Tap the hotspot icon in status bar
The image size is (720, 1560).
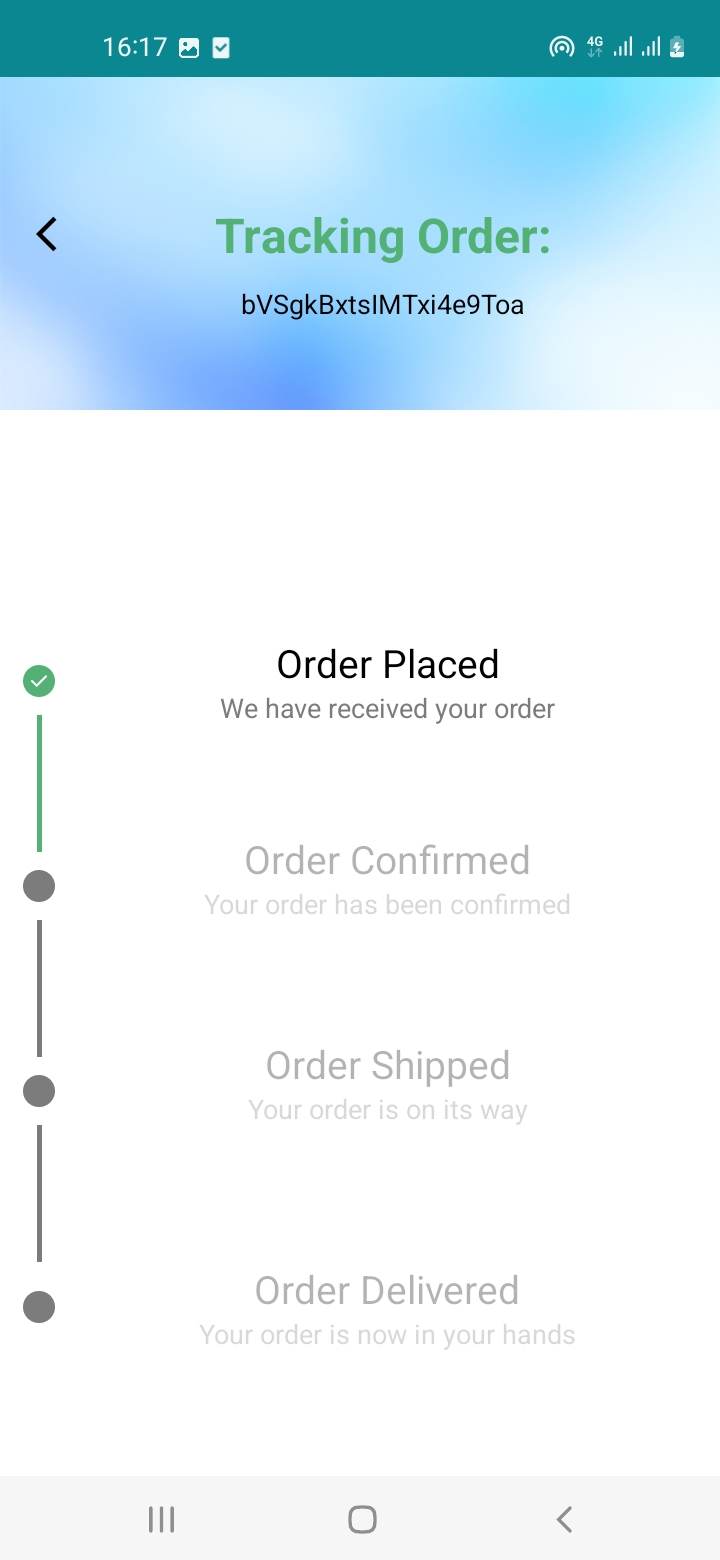click(561, 47)
